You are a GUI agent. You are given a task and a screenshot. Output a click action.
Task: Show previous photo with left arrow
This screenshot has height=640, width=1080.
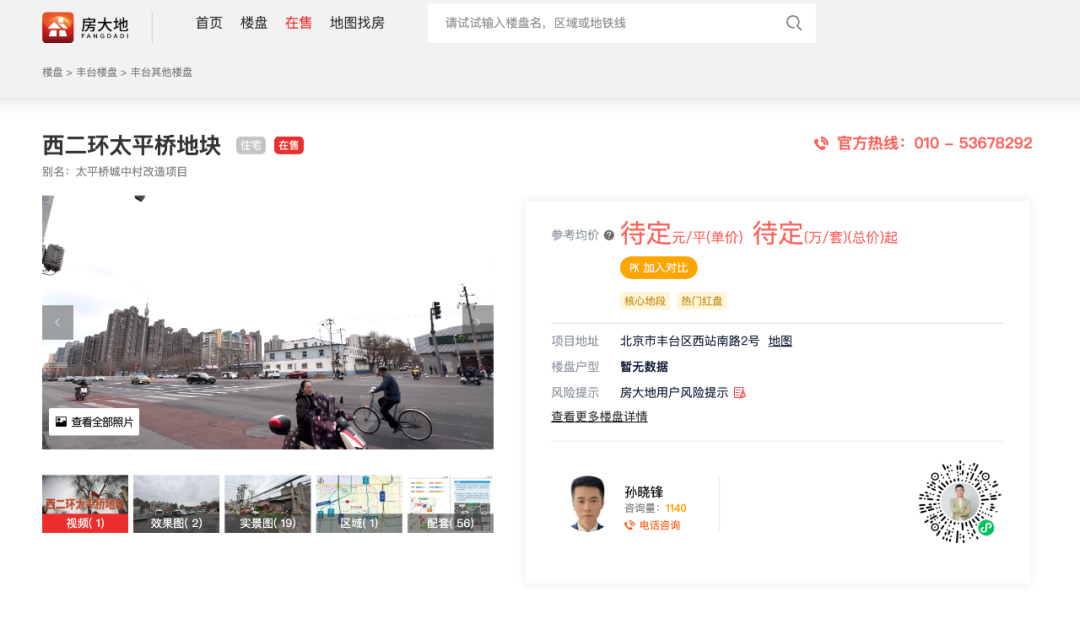click(58, 322)
